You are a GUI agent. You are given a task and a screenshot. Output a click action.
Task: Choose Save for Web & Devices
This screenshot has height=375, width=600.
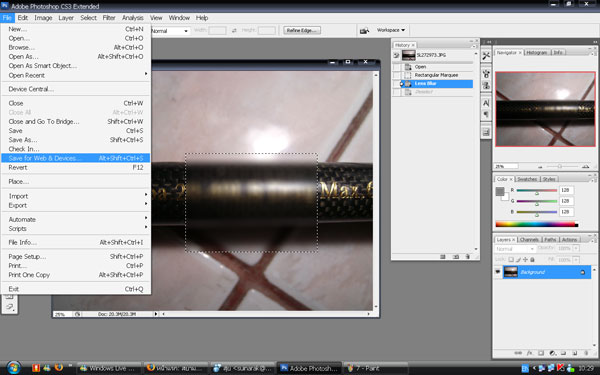[x=75, y=158]
